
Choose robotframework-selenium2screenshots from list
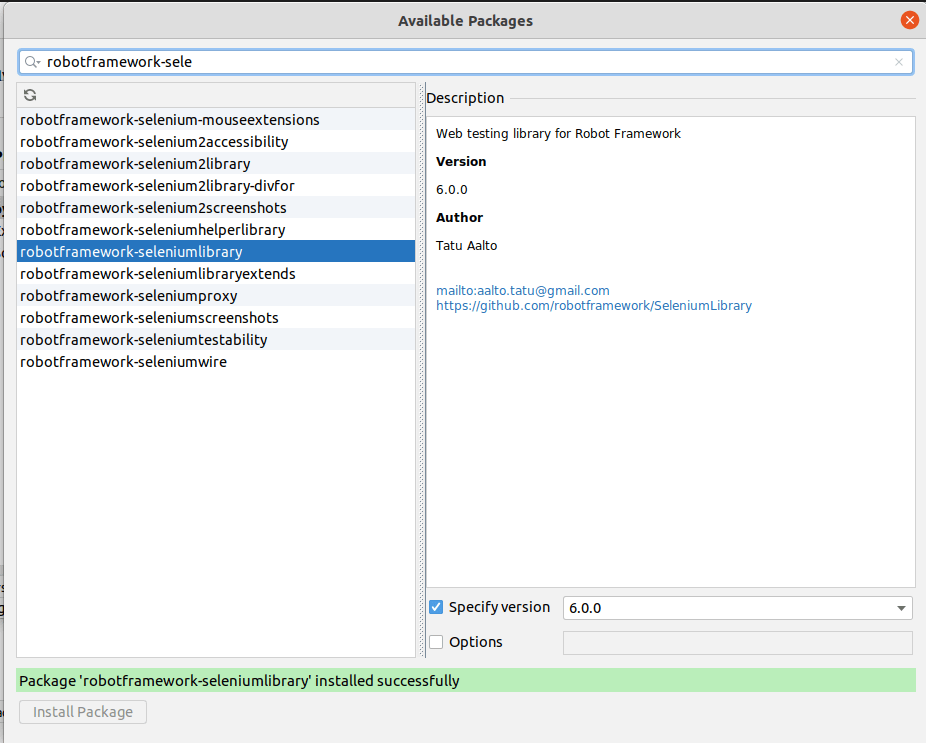tap(153, 208)
